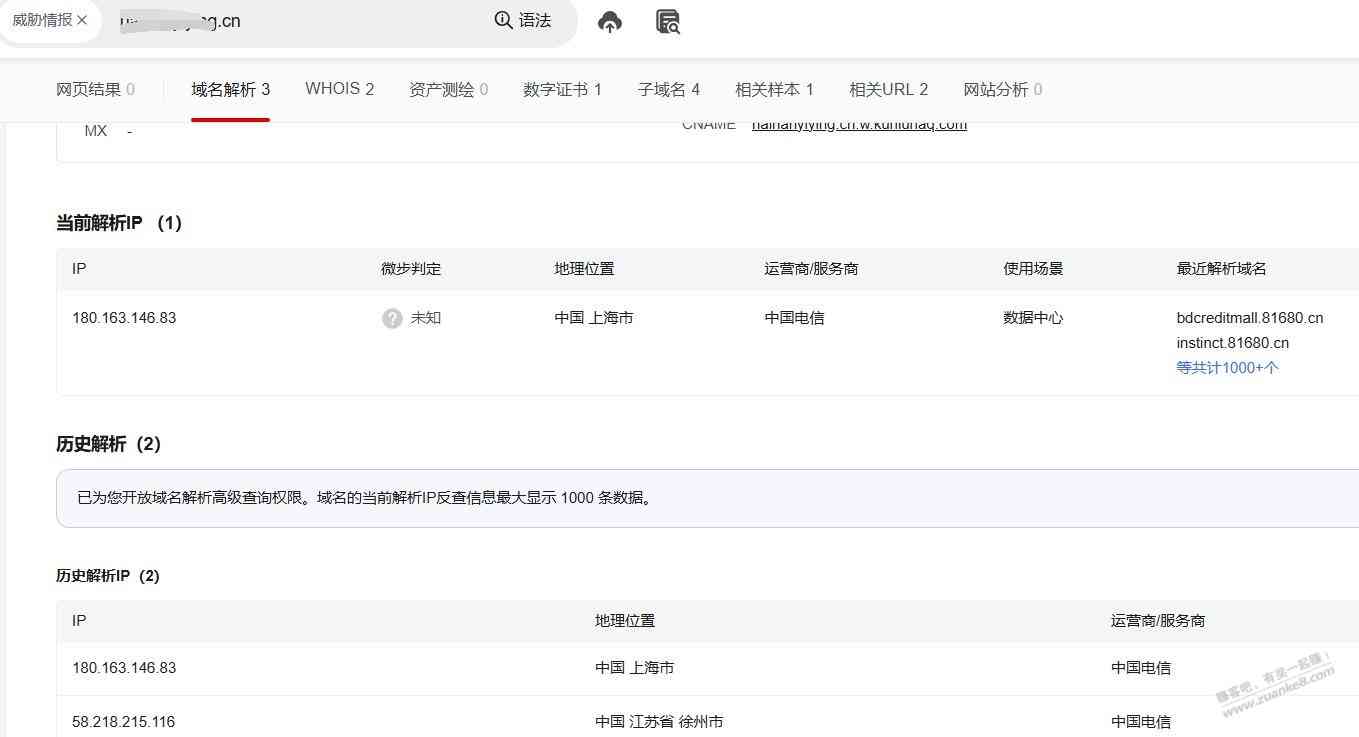Open the 语法 search syntax help
1359x737 pixels.
pyautogui.click(x=523, y=20)
